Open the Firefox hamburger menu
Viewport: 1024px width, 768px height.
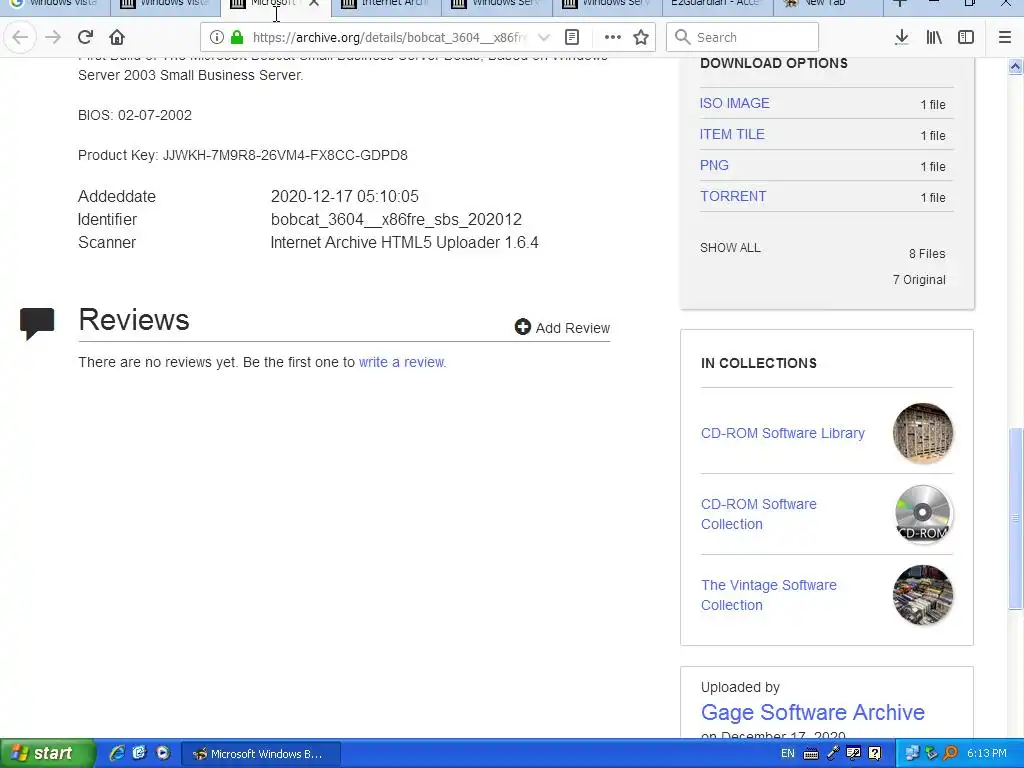pyautogui.click(x=1005, y=37)
